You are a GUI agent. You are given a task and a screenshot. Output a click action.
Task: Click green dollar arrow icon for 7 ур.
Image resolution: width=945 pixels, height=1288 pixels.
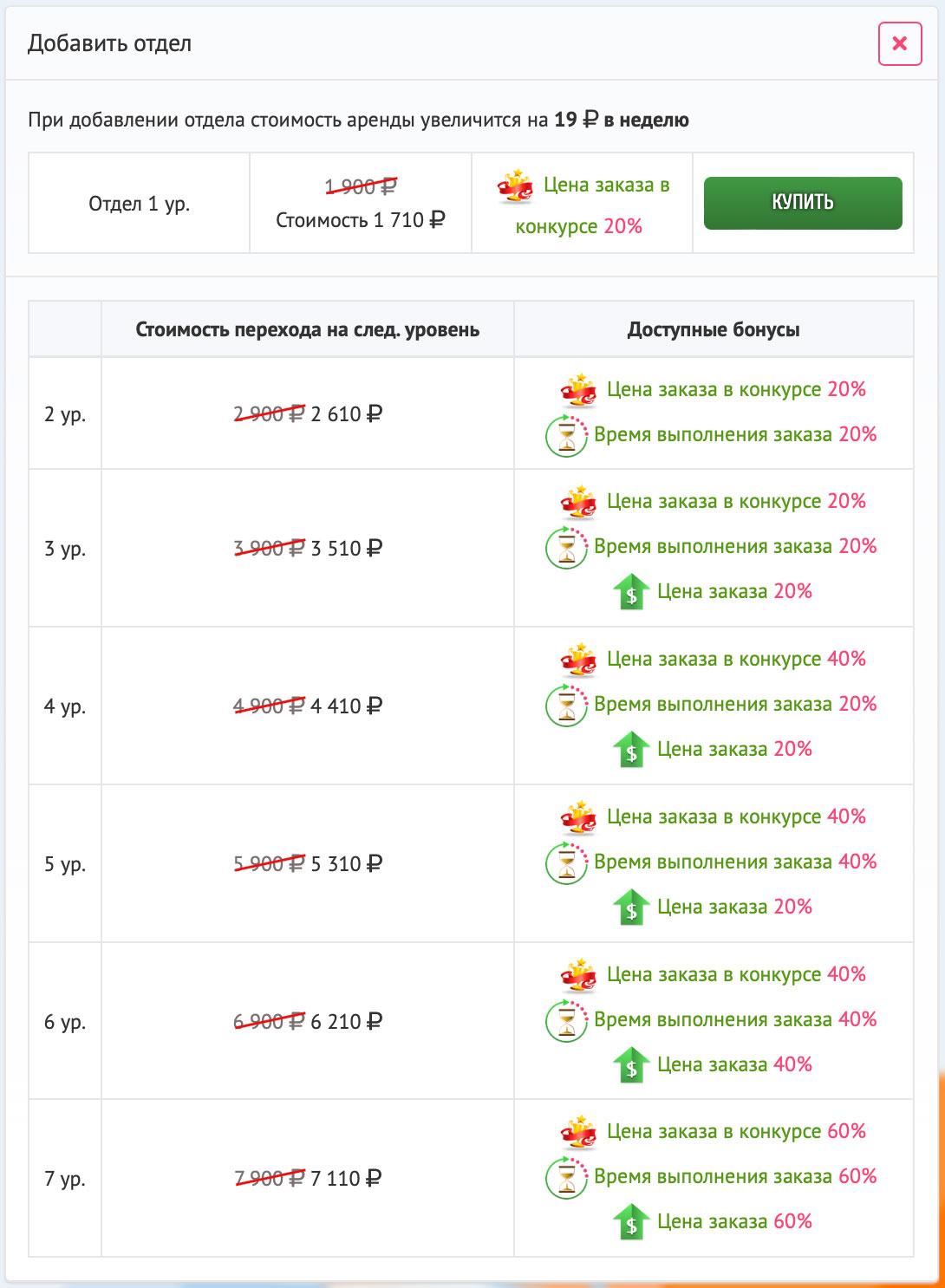631,1222
